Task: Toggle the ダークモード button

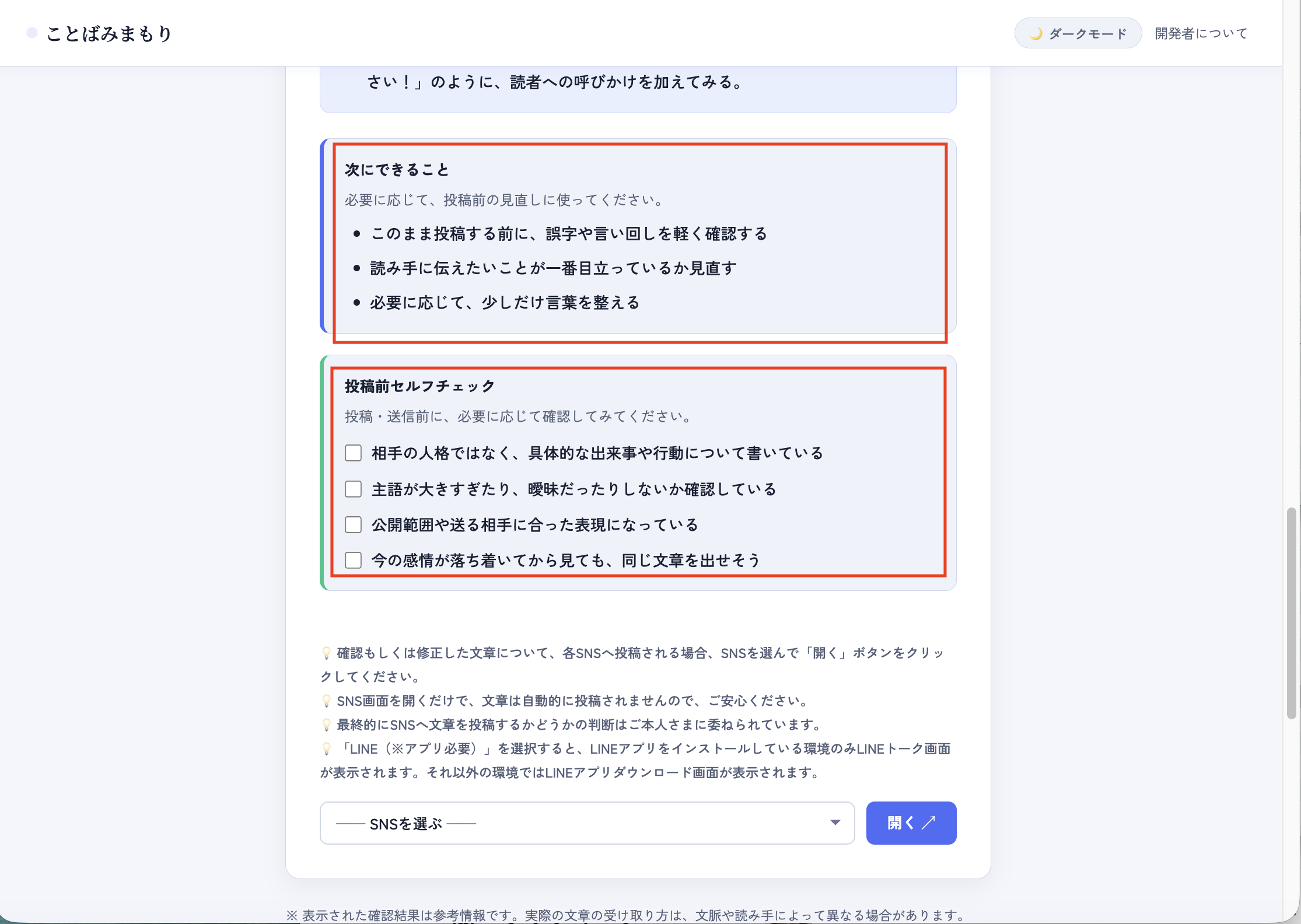Action: 1078,33
